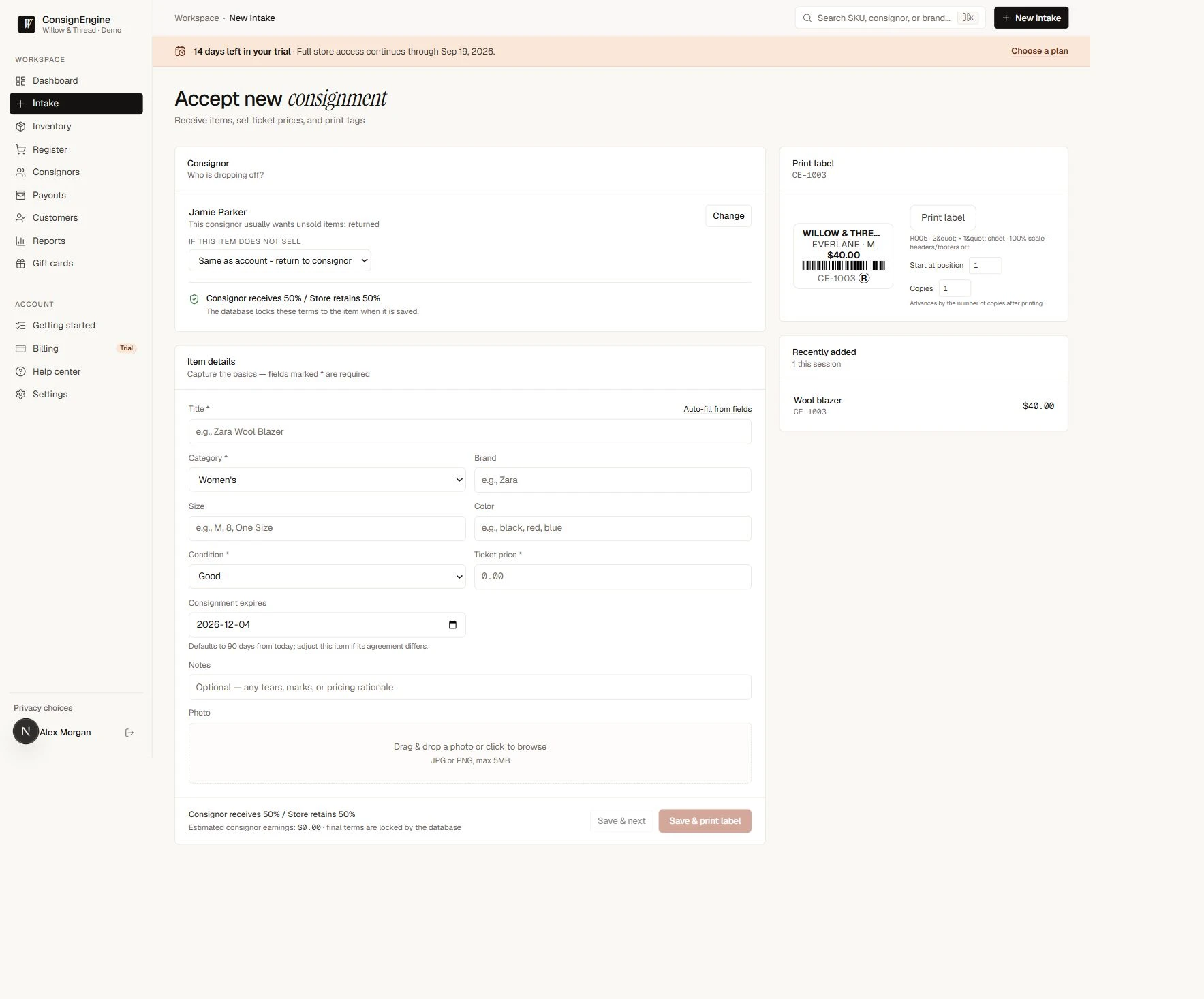
Task: Open the Reports chart icon
Action: coord(20,241)
